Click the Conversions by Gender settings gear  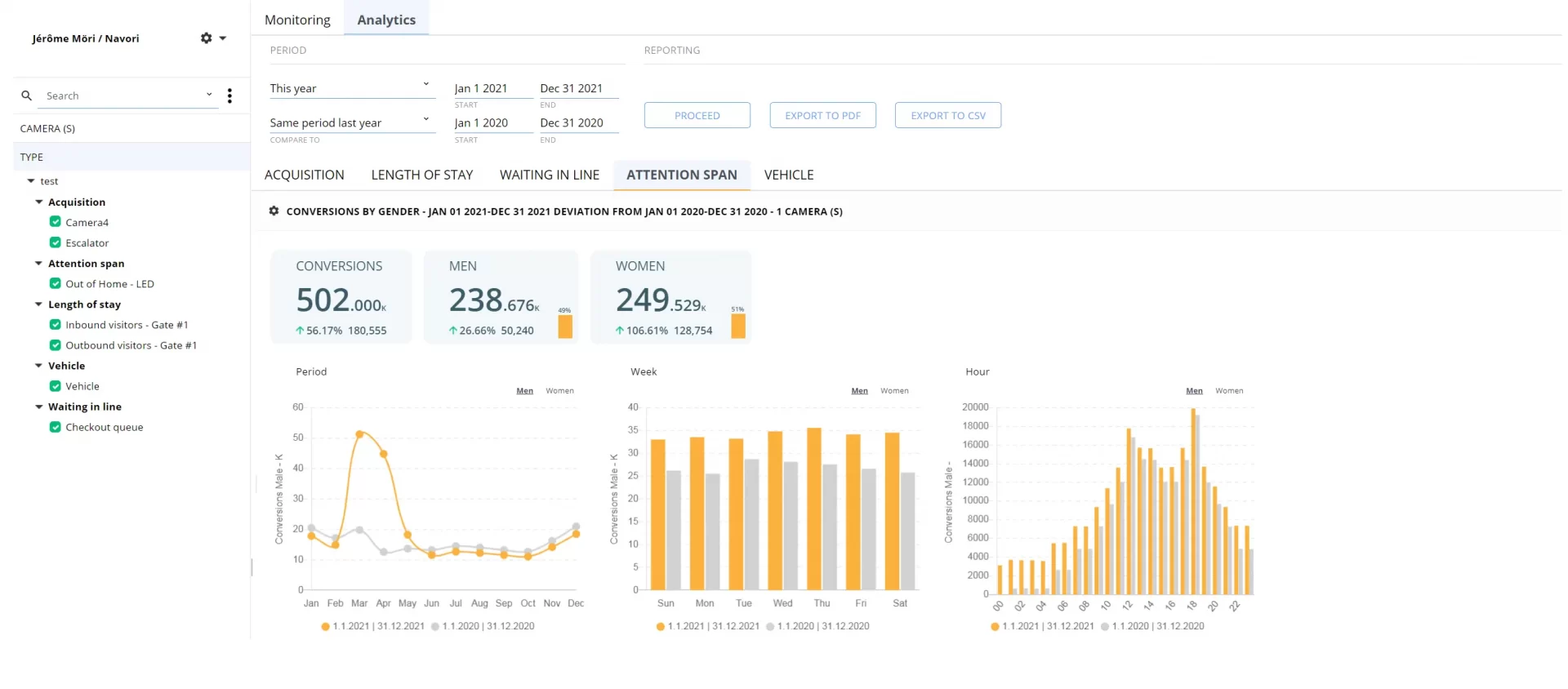[x=274, y=211]
